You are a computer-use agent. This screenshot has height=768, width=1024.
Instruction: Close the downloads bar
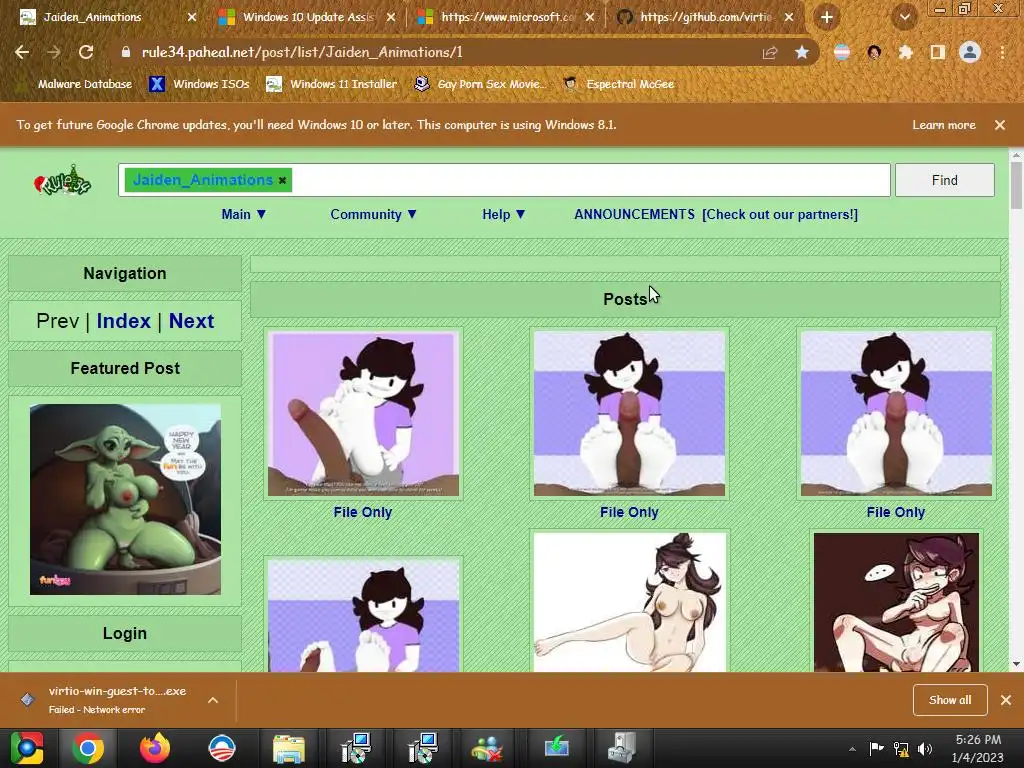1006,700
